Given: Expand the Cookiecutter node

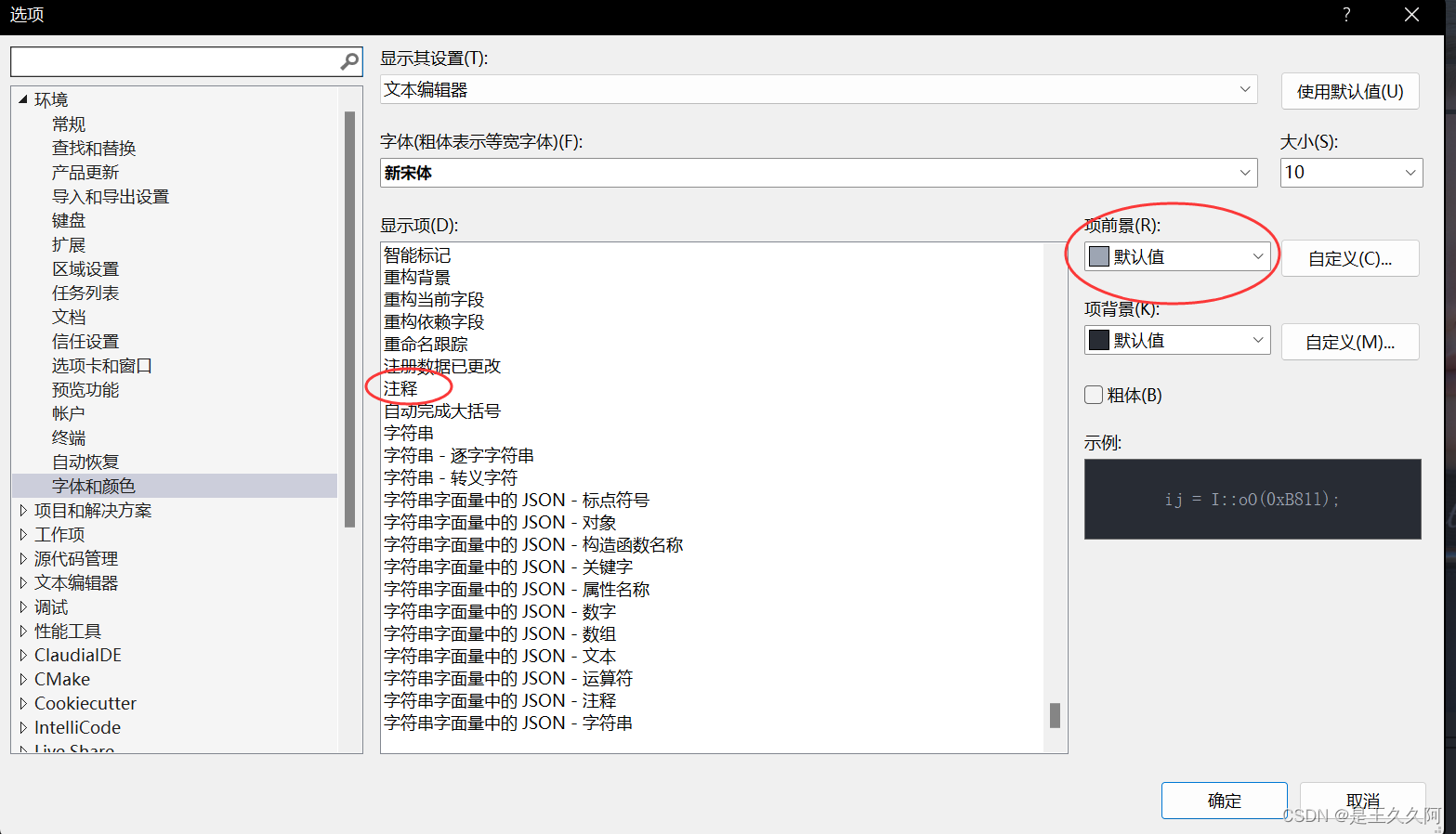Looking at the screenshot, I should 23,703.
